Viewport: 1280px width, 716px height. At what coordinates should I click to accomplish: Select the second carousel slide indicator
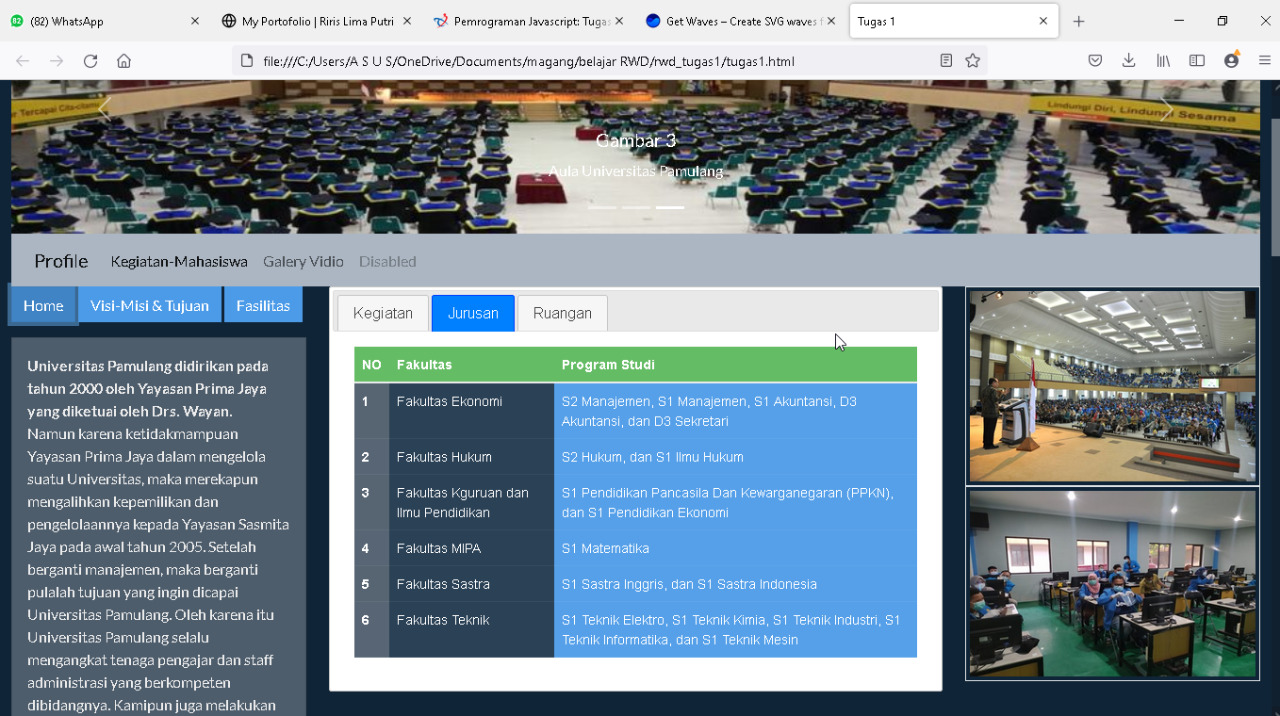click(636, 207)
